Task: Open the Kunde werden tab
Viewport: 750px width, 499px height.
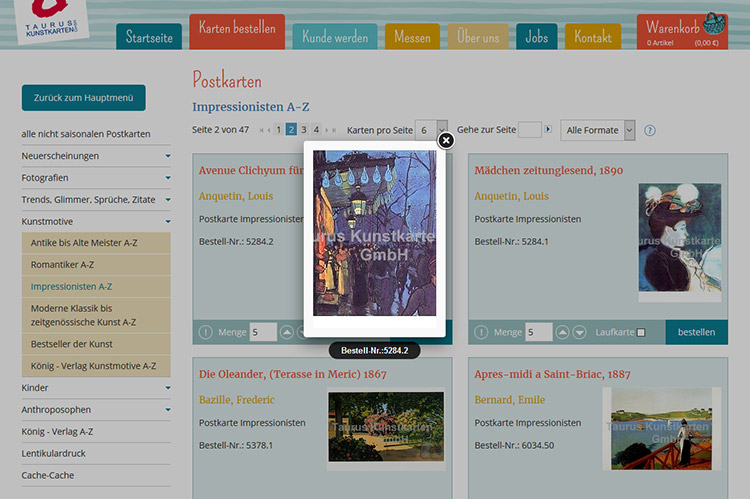Action: [335, 36]
